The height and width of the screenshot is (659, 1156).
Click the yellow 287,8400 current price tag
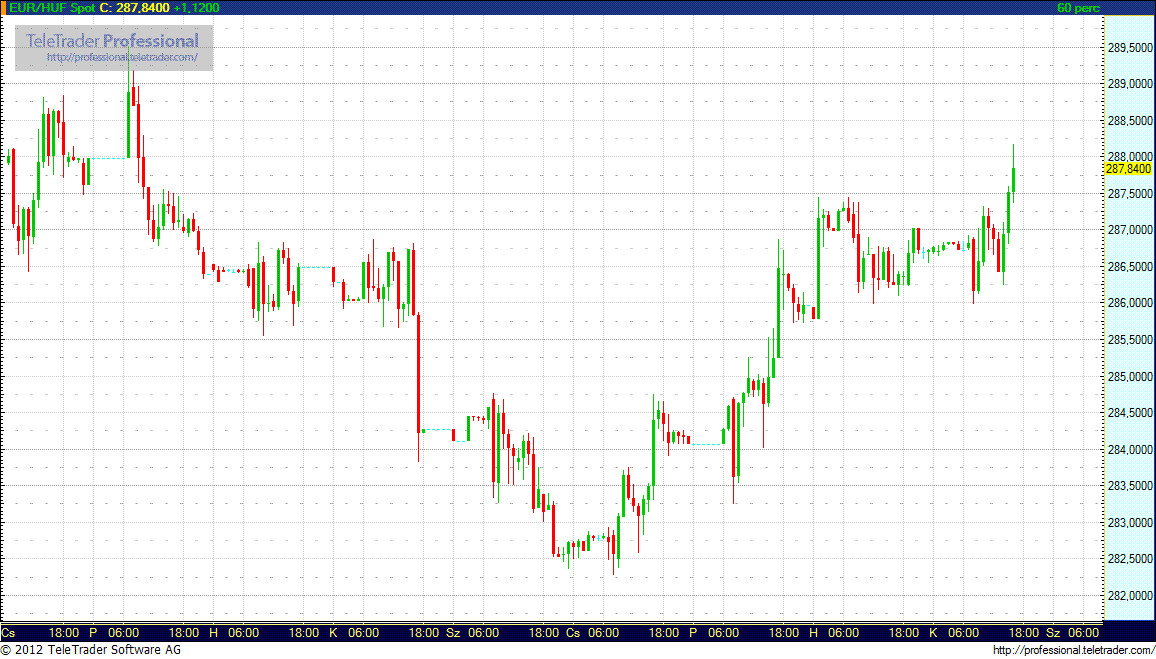pos(1128,169)
